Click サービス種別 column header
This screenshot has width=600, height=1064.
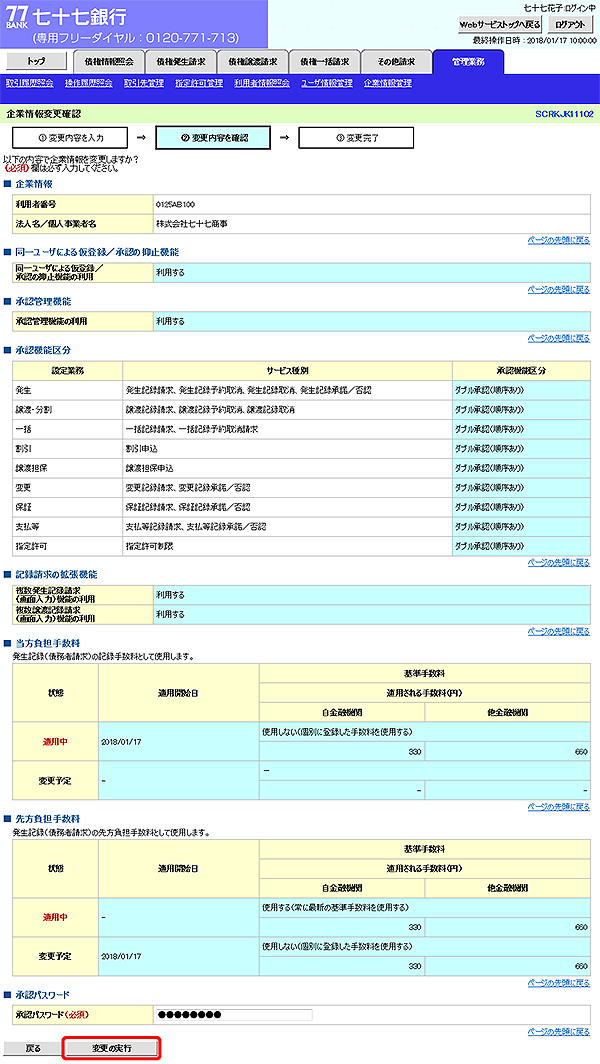(287, 371)
